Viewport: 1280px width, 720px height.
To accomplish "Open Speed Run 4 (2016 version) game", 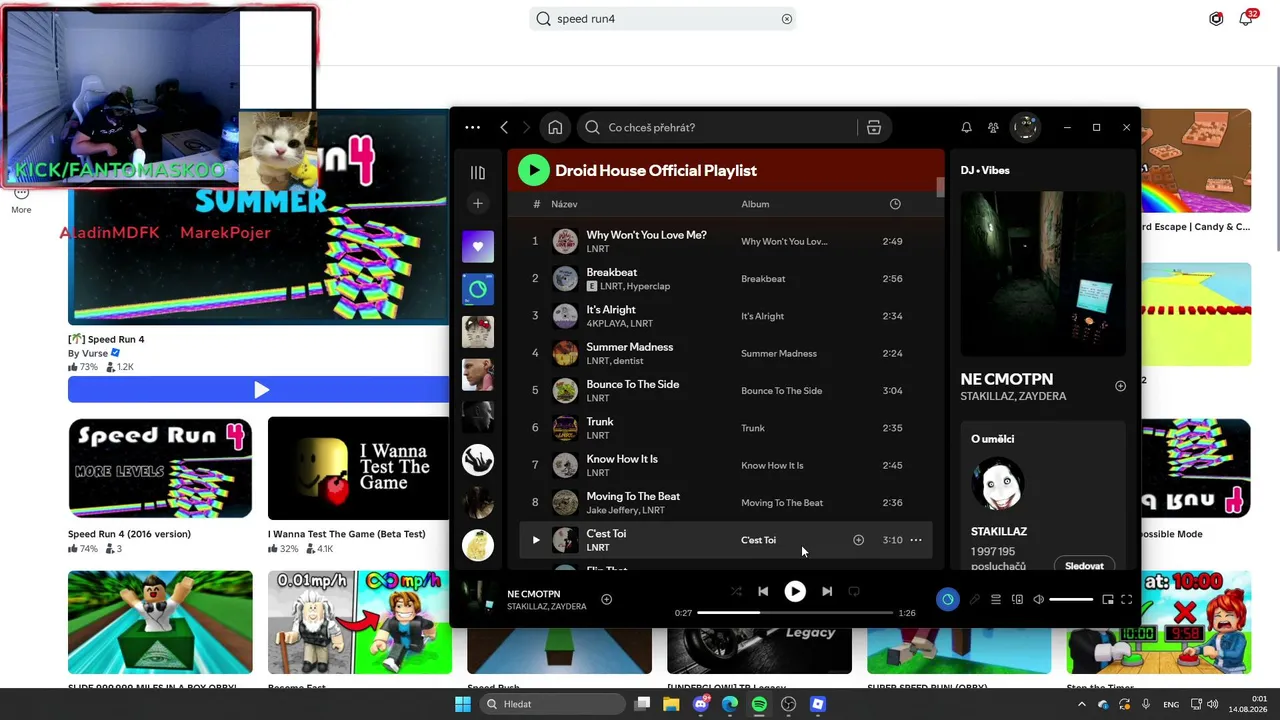I will pos(160,468).
